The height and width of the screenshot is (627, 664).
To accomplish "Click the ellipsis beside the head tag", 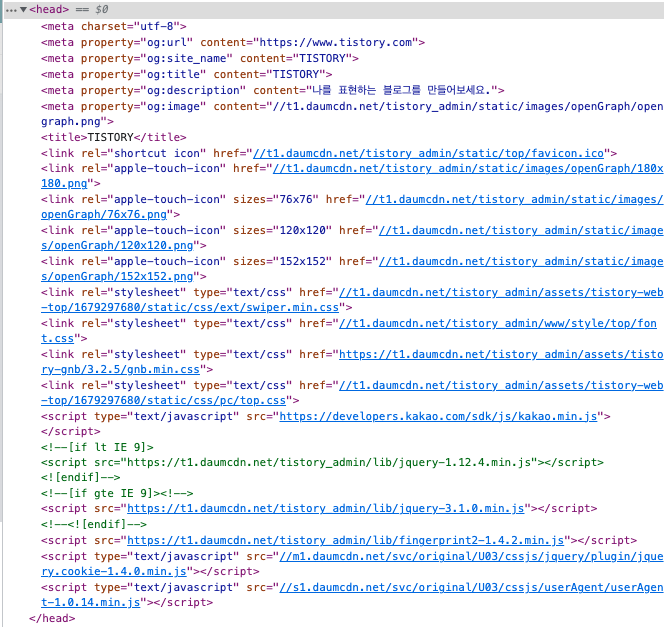I will 11,10.
